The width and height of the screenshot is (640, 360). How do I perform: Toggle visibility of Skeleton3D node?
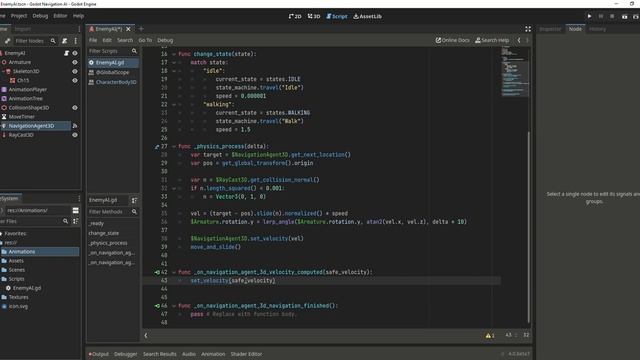click(x=75, y=71)
